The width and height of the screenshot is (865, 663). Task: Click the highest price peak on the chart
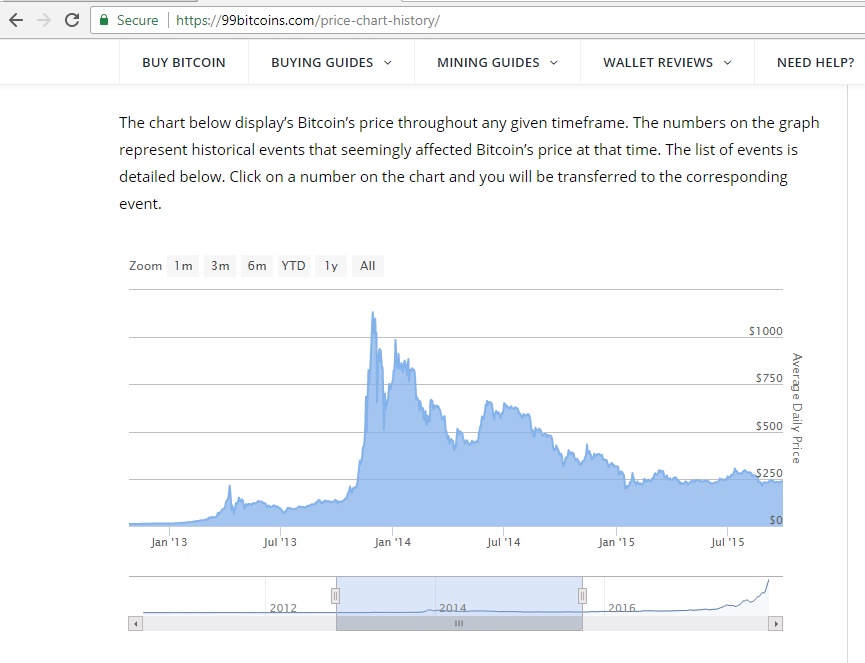(373, 313)
